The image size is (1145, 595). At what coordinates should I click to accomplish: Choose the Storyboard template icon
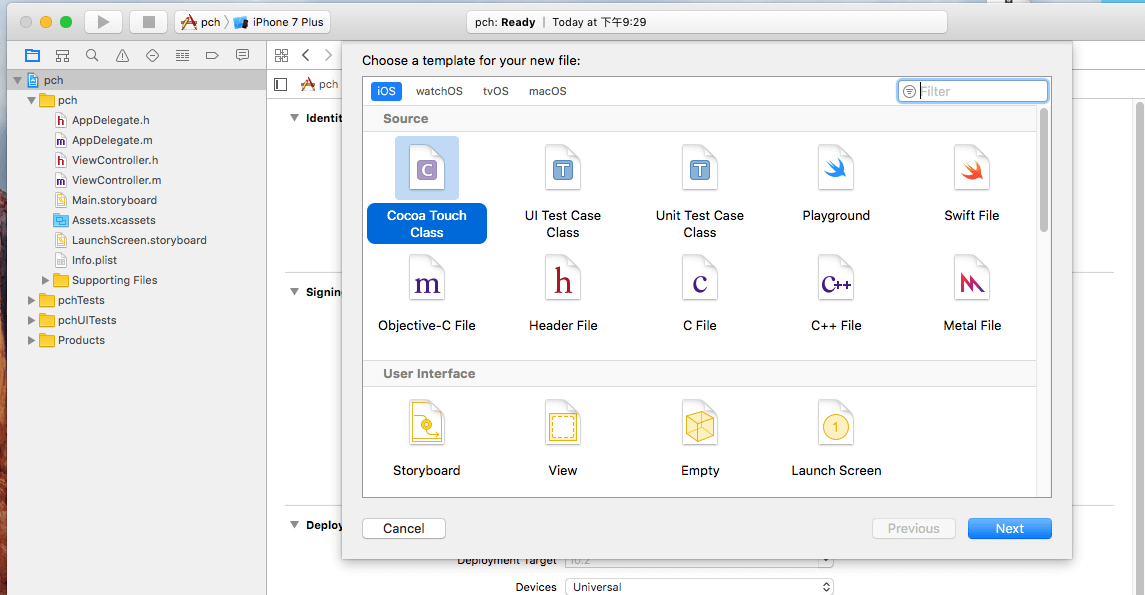[x=427, y=425]
